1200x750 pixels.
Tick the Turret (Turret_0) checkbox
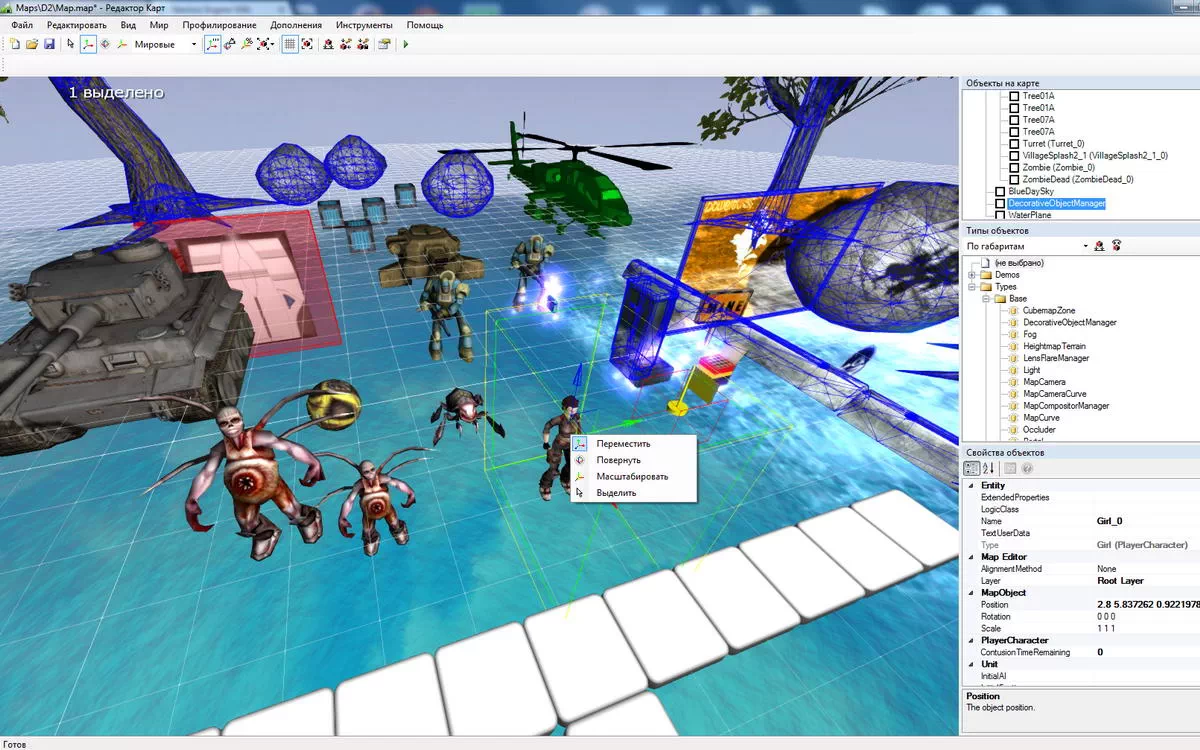(1013, 143)
